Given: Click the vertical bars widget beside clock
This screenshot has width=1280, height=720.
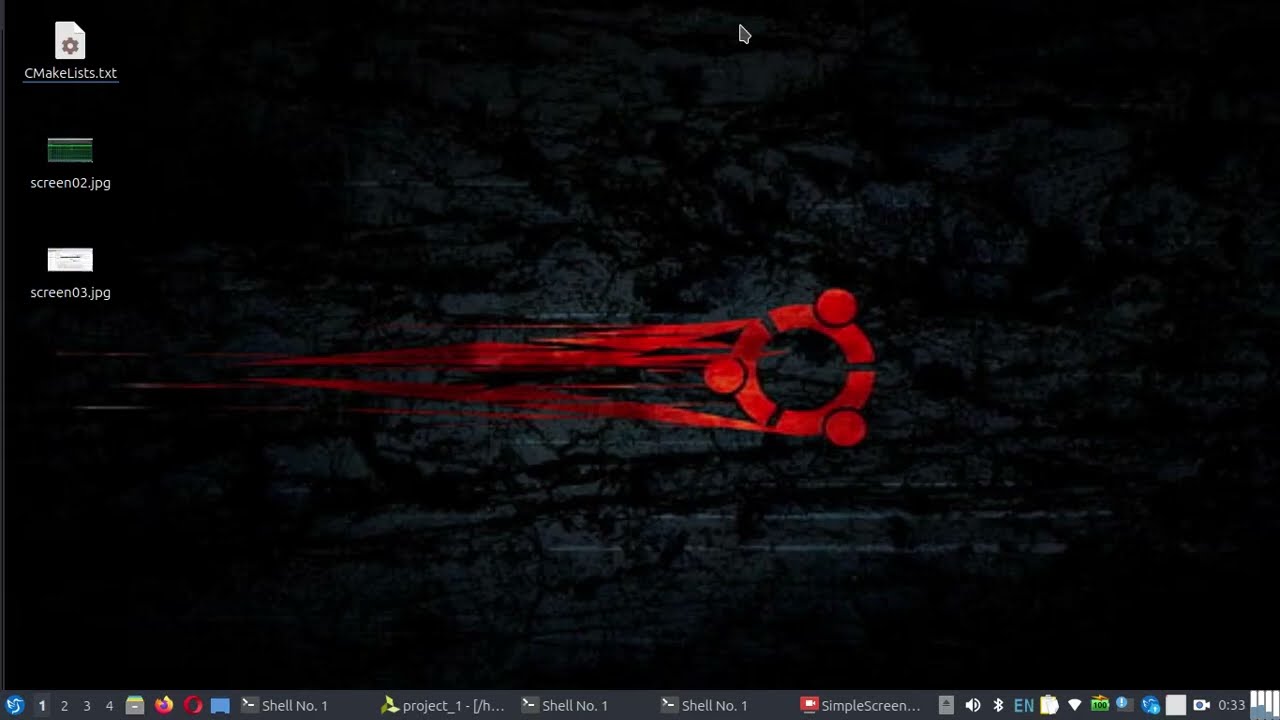Looking at the screenshot, I should [1264, 704].
